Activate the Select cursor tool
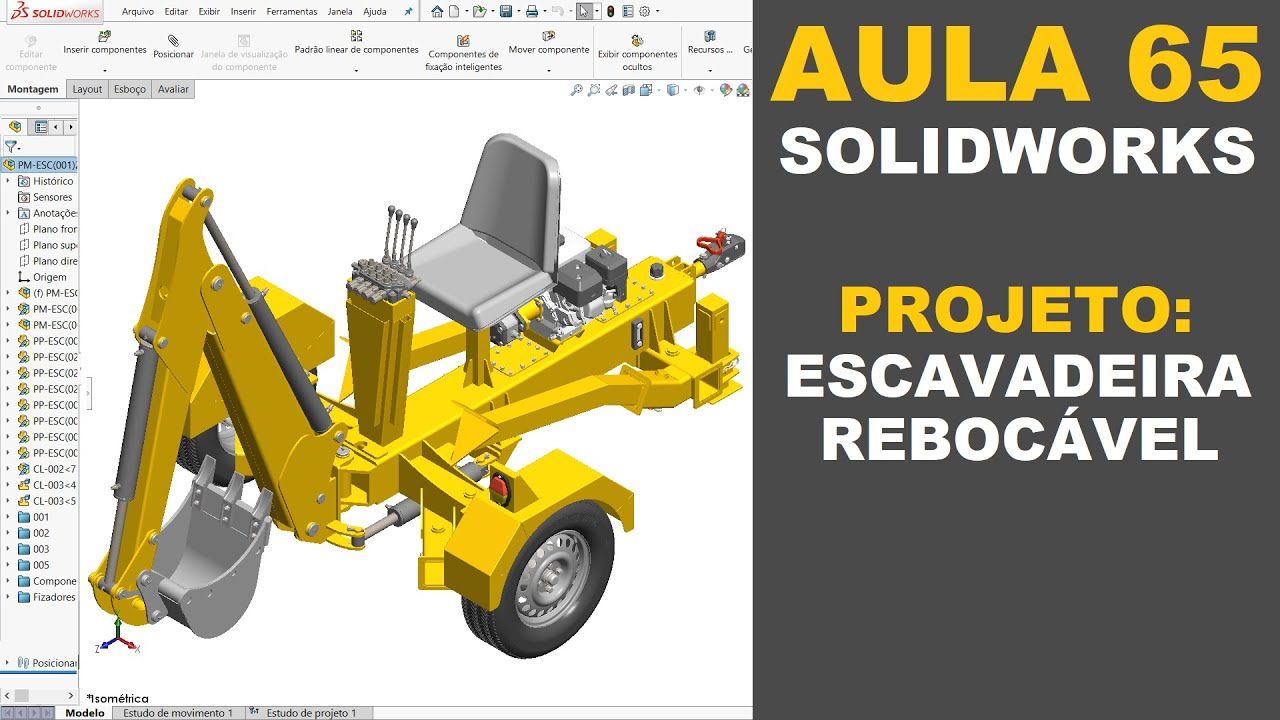Viewport: 1280px width, 720px height. (584, 12)
